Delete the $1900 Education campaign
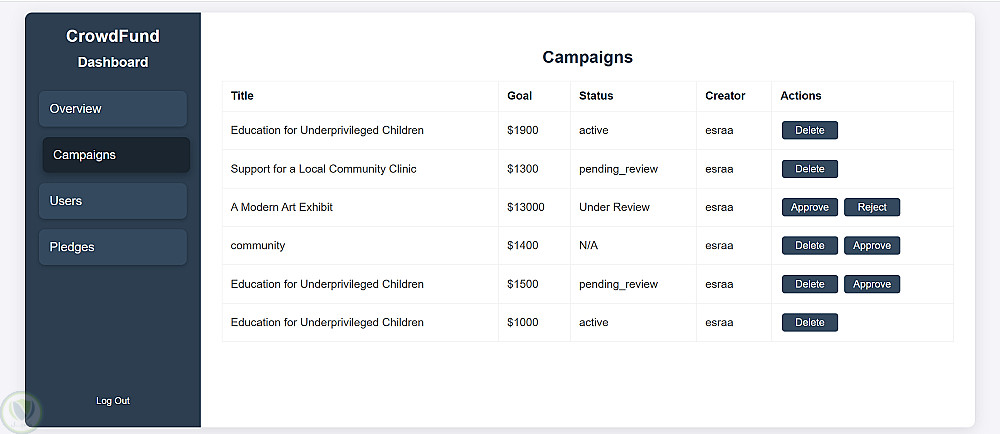Screen dimensions: 1000x434 click(809, 130)
